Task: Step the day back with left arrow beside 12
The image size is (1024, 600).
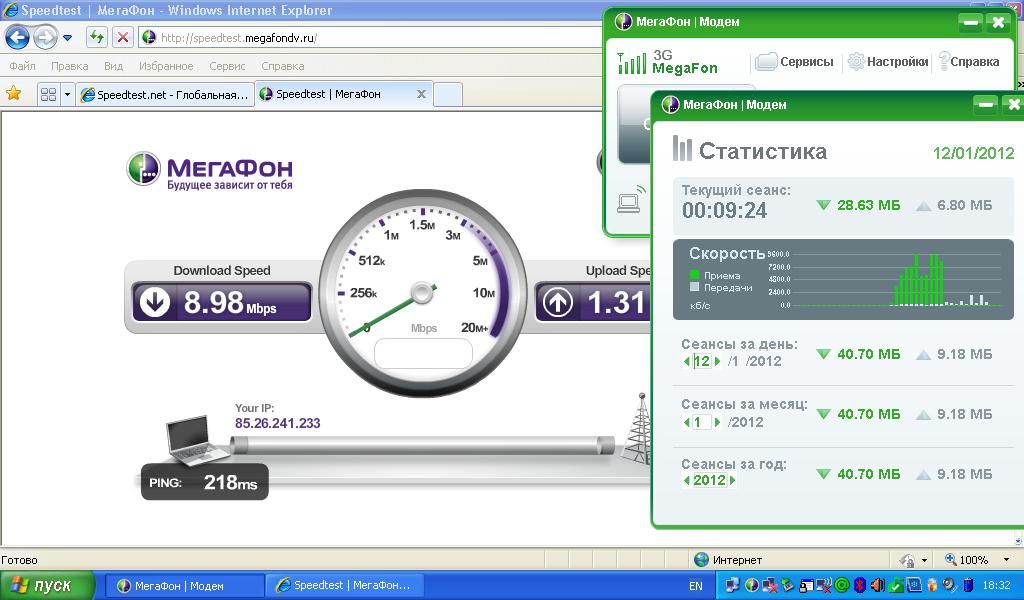Action: coord(686,361)
